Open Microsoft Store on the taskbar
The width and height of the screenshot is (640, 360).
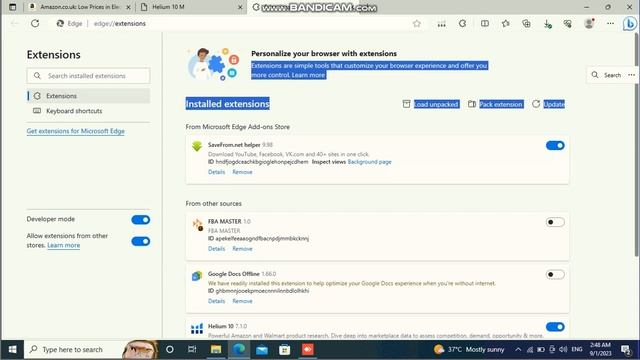pyautogui.click(x=284, y=349)
